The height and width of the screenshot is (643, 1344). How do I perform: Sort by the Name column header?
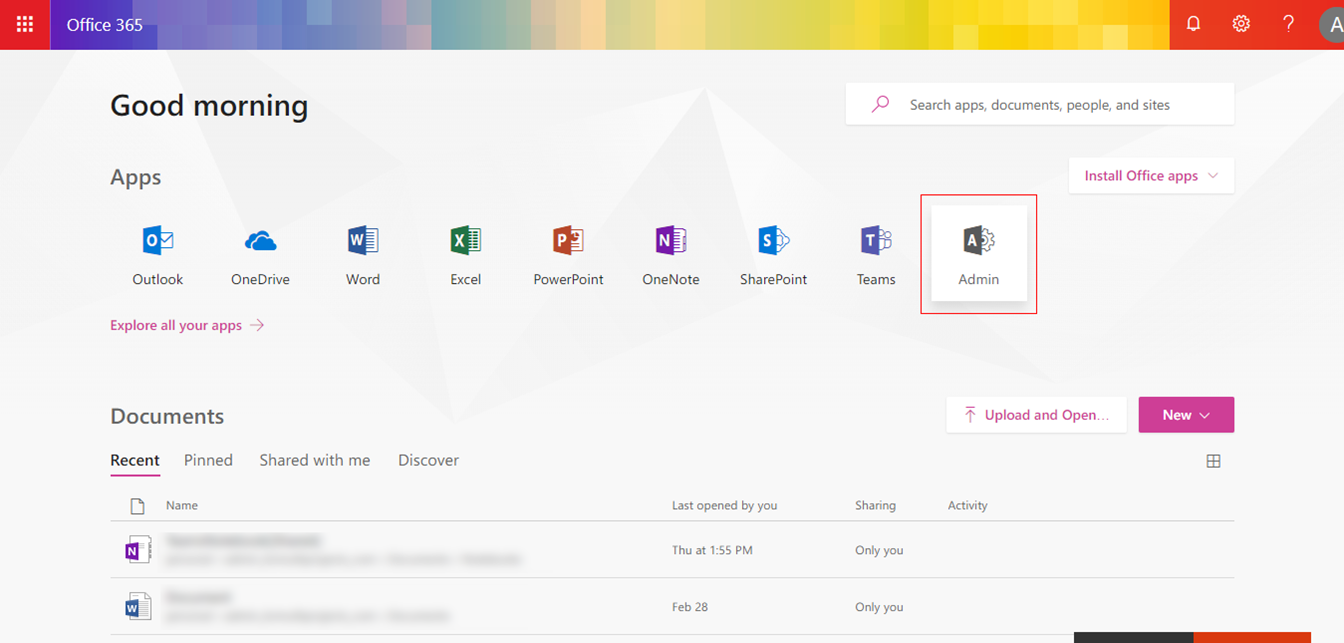[182, 506]
